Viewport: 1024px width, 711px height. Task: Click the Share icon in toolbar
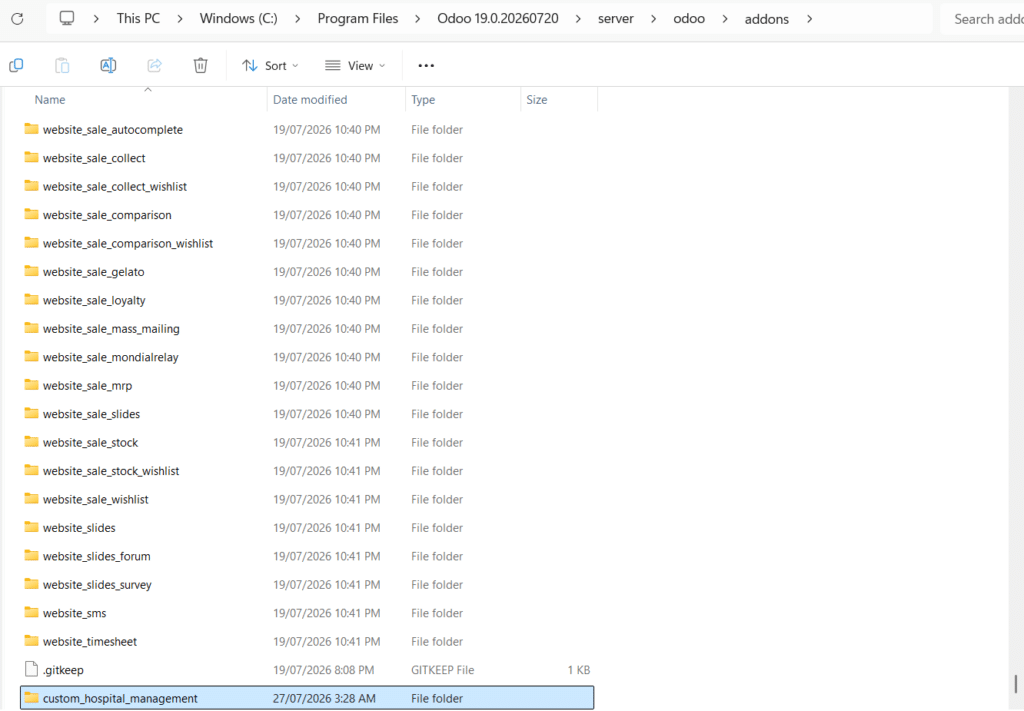click(x=155, y=65)
